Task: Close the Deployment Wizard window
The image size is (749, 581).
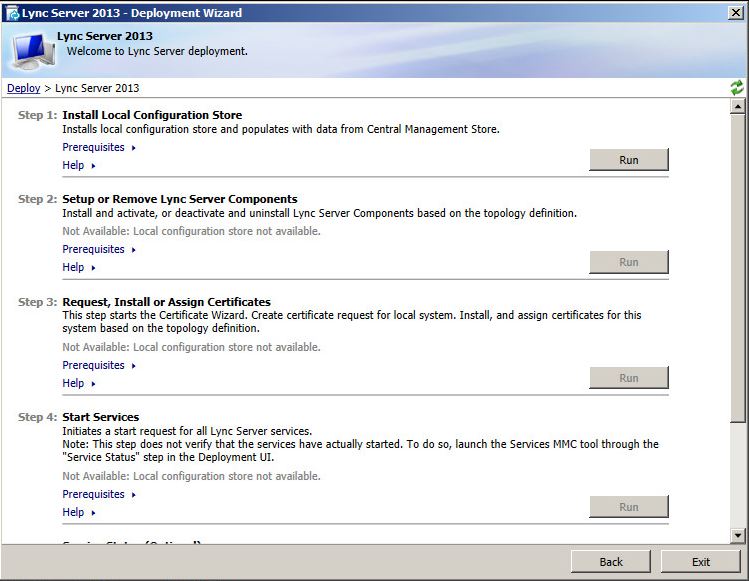Action: click(736, 13)
